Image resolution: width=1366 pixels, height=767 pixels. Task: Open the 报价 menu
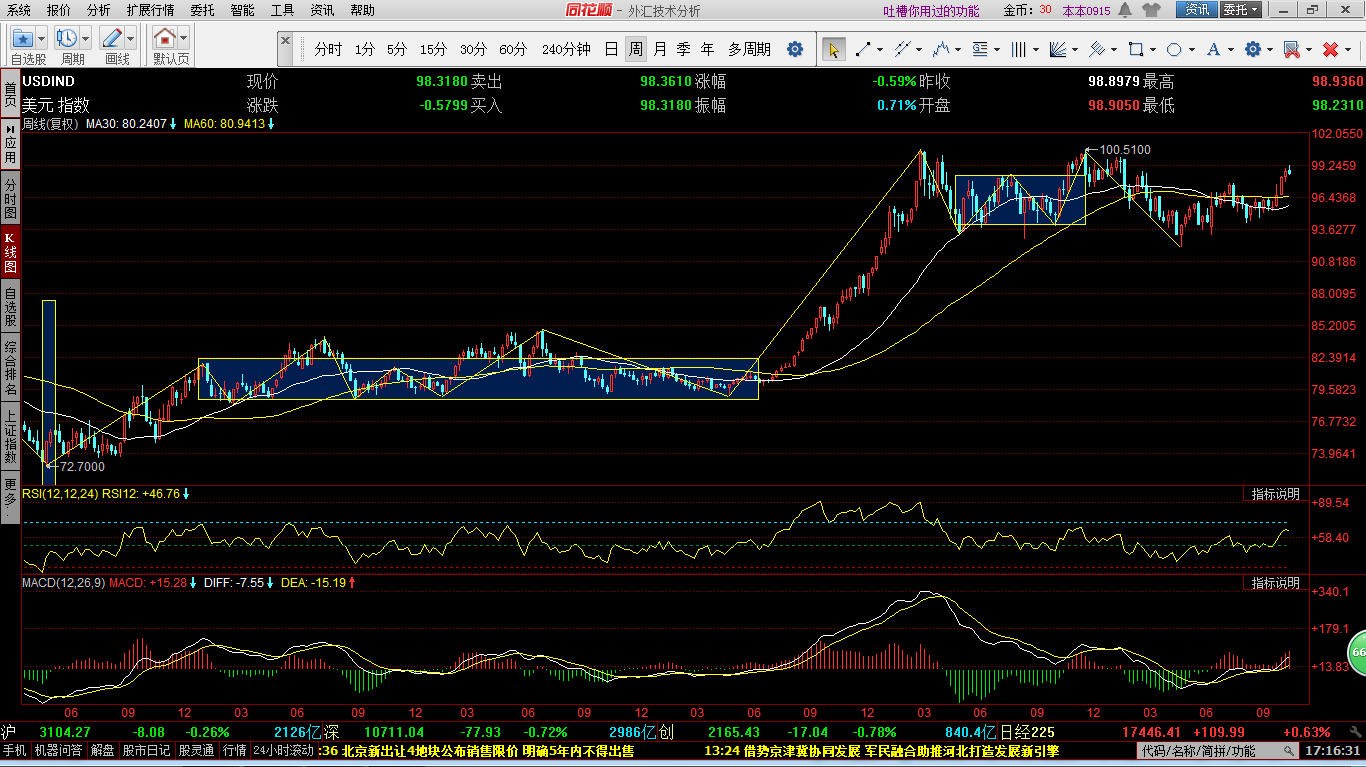[x=59, y=10]
